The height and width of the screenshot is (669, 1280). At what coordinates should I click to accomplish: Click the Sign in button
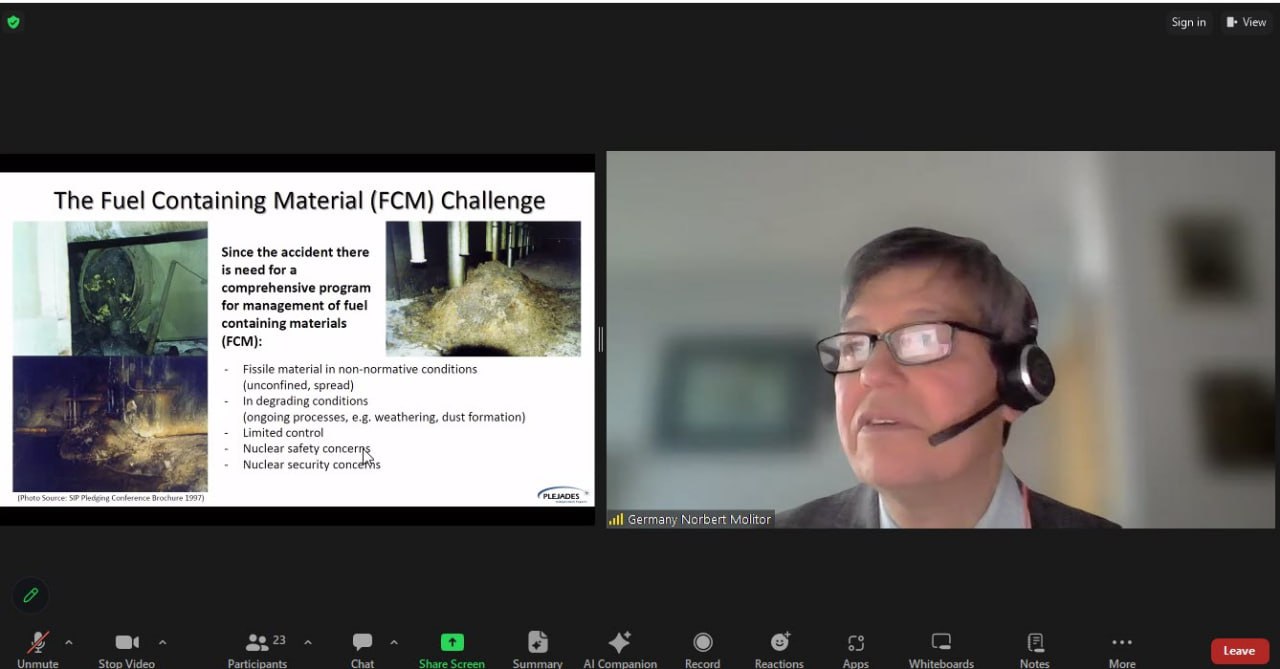click(x=1188, y=22)
